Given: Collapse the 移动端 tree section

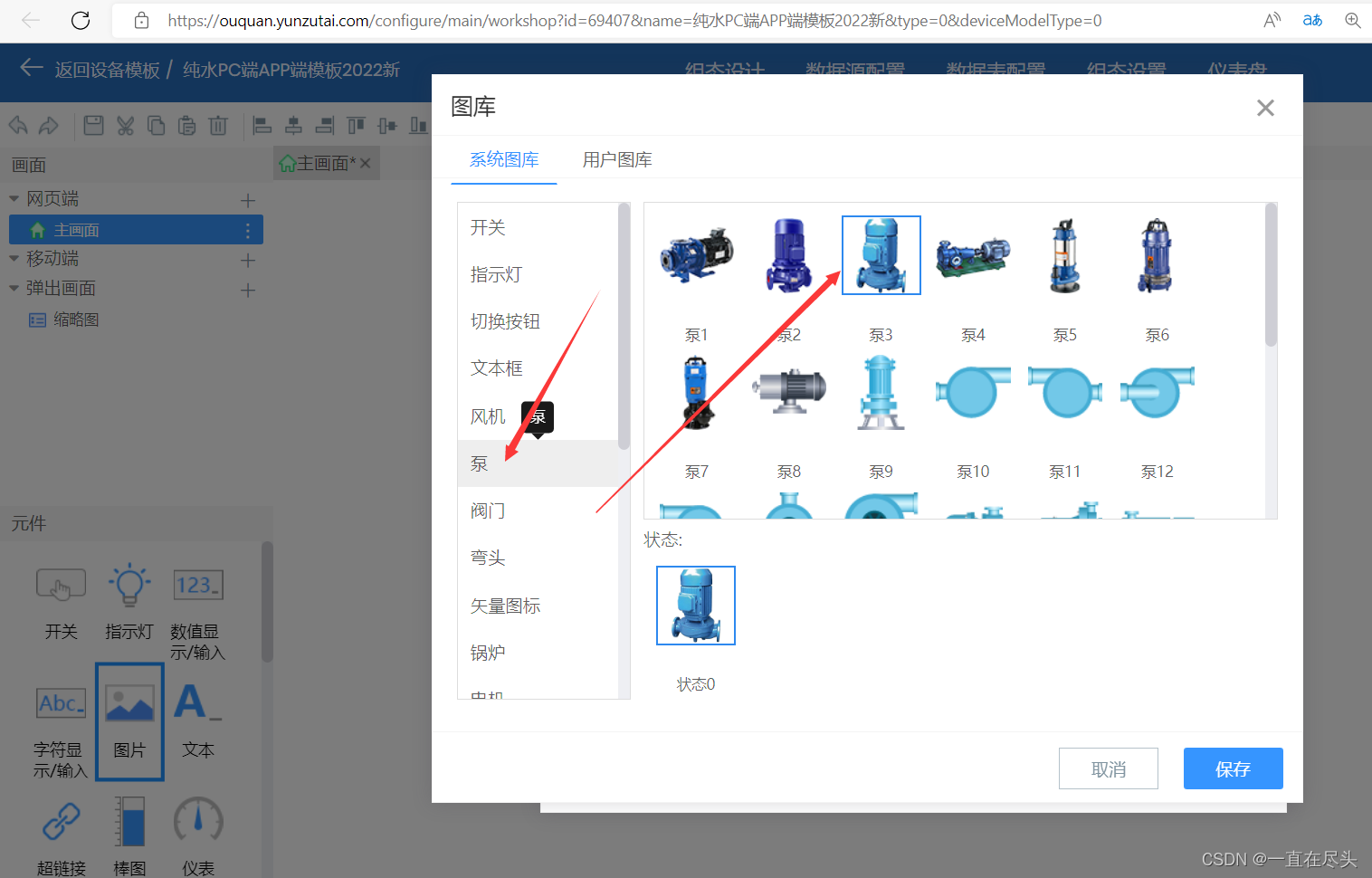Looking at the screenshot, I should pyautogui.click(x=13, y=258).
